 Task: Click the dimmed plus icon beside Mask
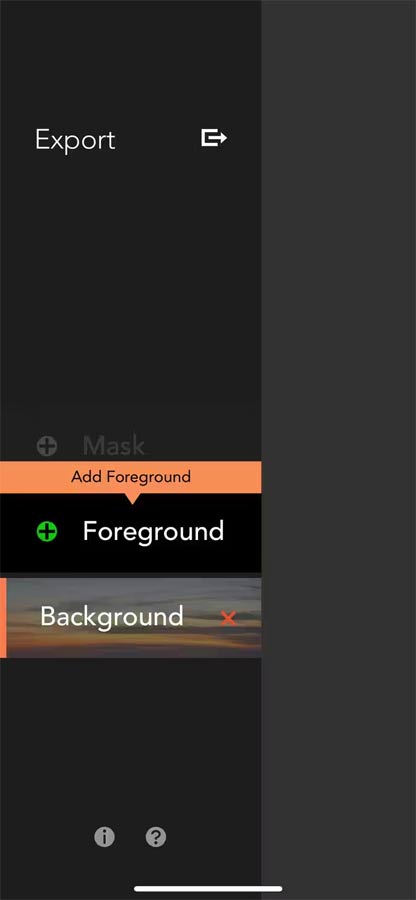(x=47, y=446)
